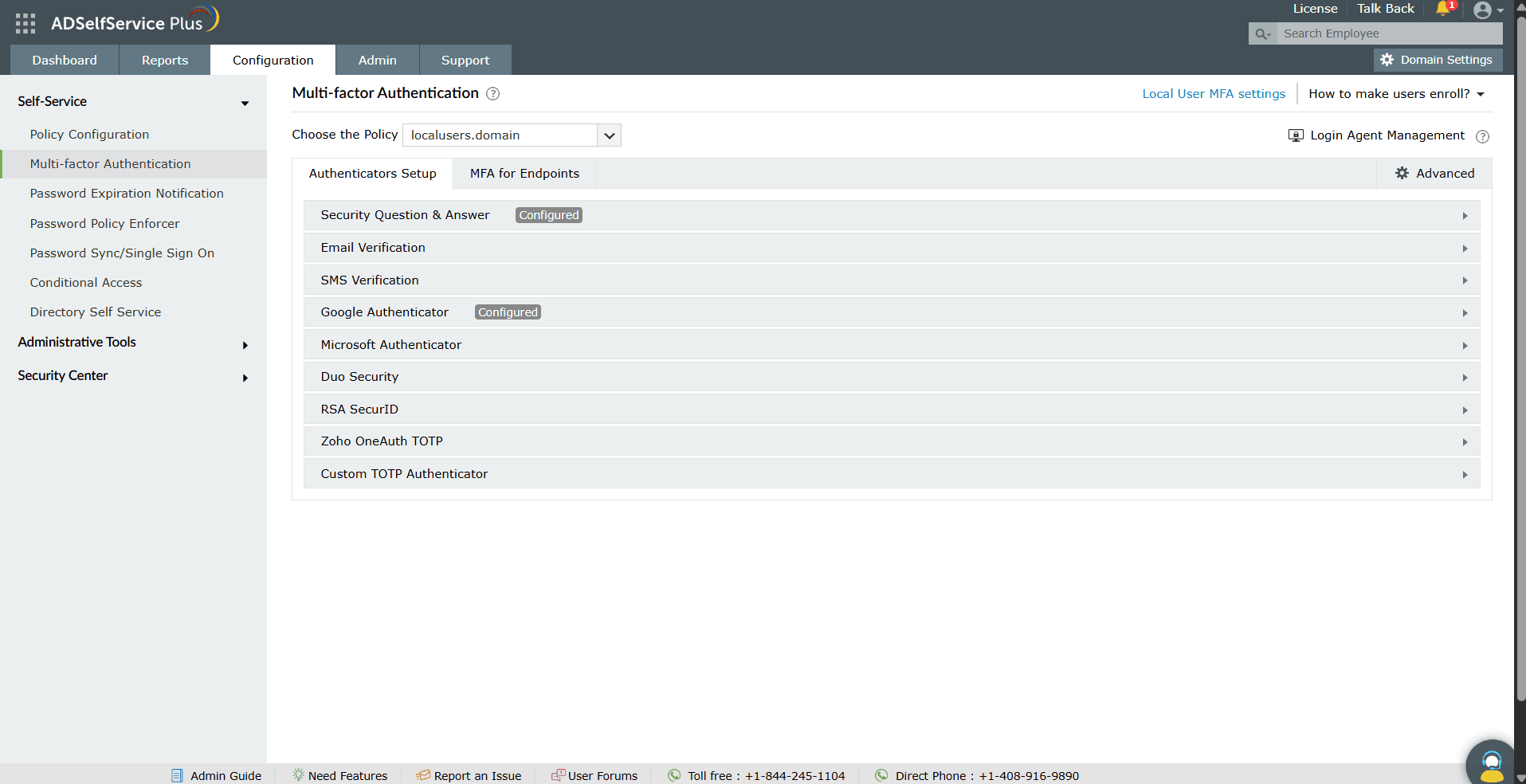
Task: Click the Email Verification label
Action: [x=373, y=248]
